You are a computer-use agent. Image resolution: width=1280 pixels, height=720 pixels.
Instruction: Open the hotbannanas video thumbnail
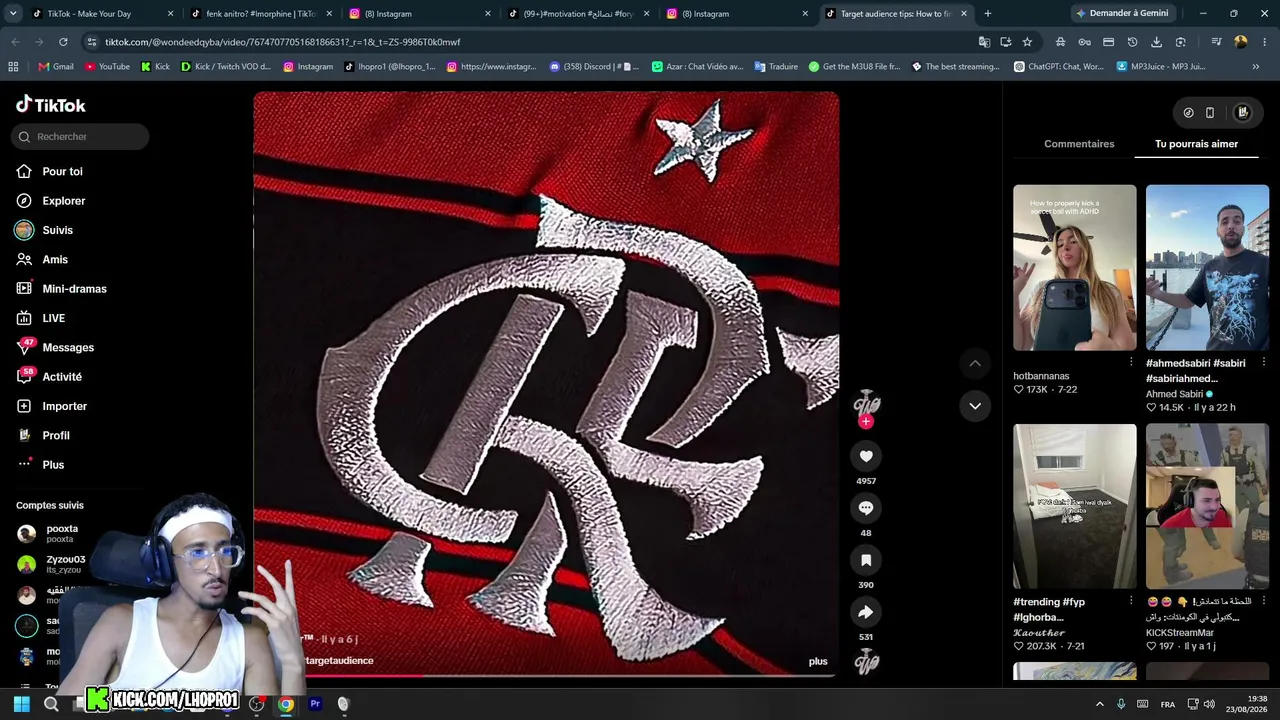click(x=1074, y=268)
